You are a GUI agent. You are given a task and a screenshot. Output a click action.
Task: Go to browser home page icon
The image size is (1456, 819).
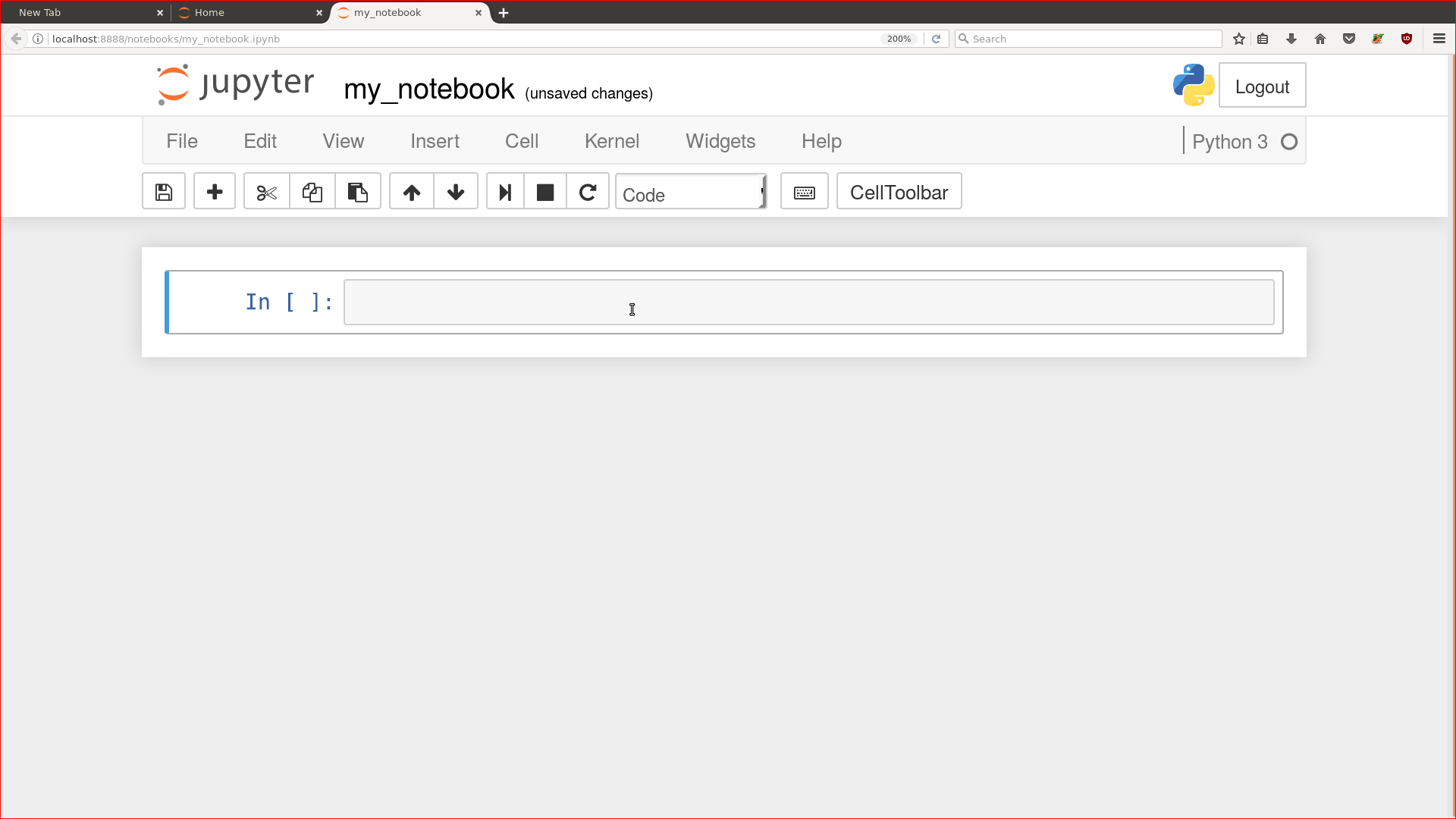[1320, 39]
